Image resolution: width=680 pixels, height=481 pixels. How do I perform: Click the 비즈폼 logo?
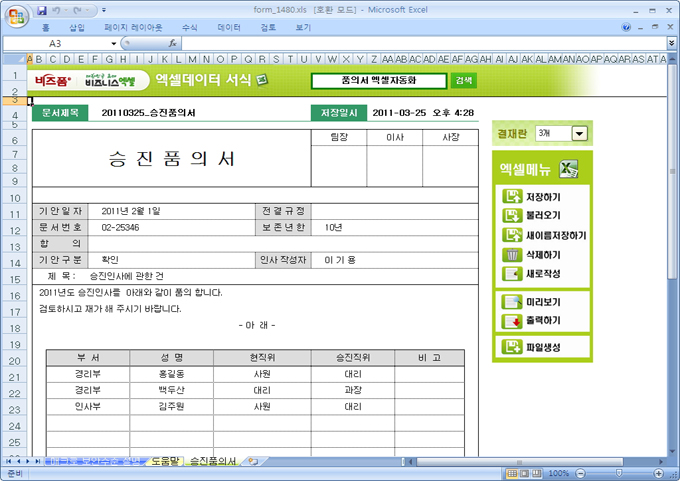click(53, 81)
